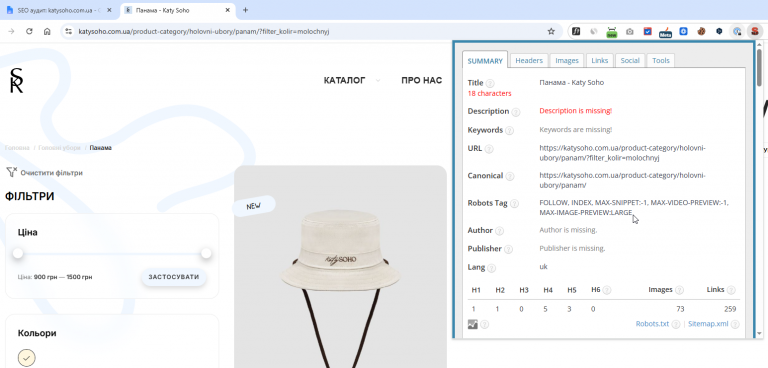Switch to the Social tab
Screen dimensions: 768x368
(x=630, y=60)
